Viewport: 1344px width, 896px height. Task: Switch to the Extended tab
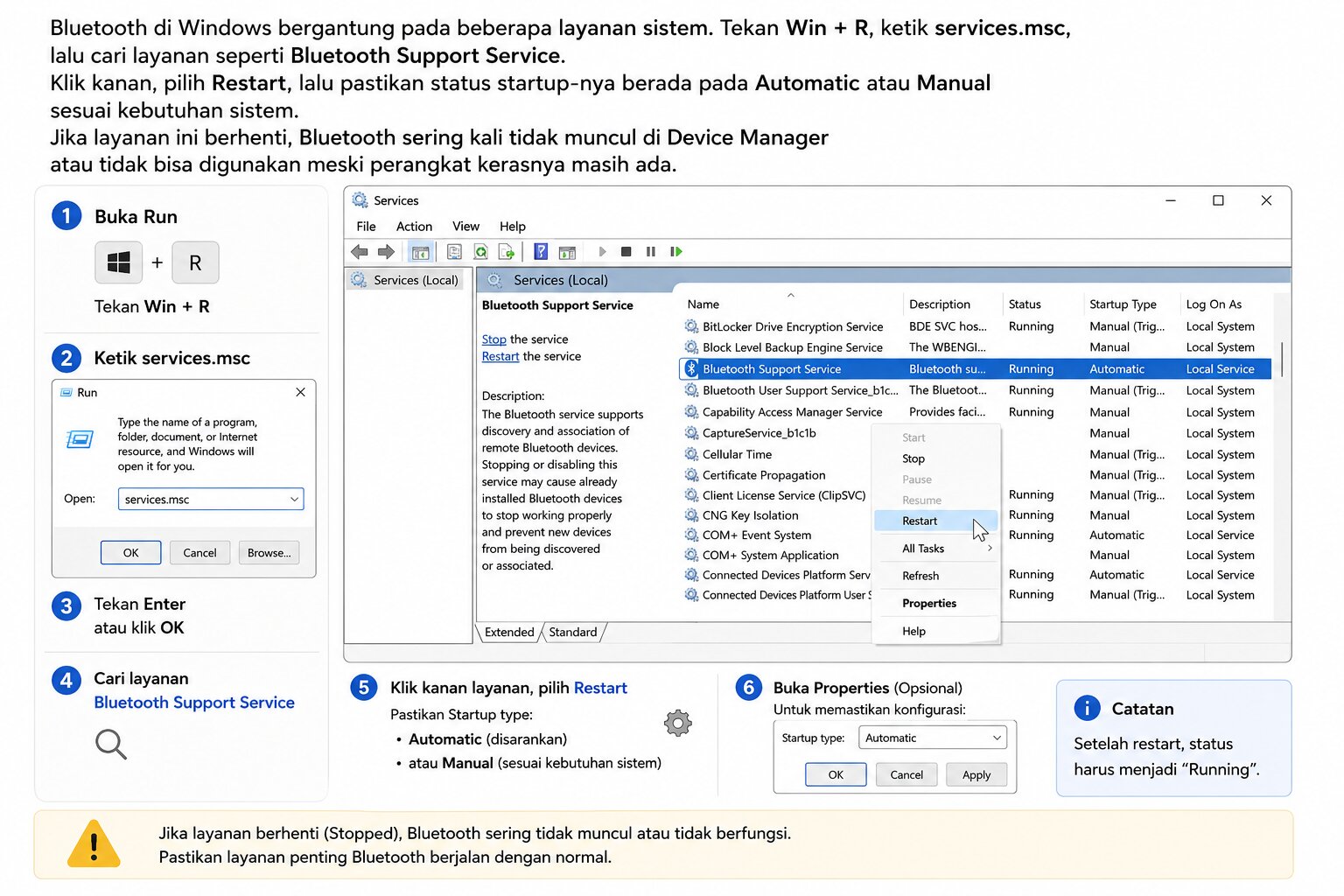click(x=509, y=632)
